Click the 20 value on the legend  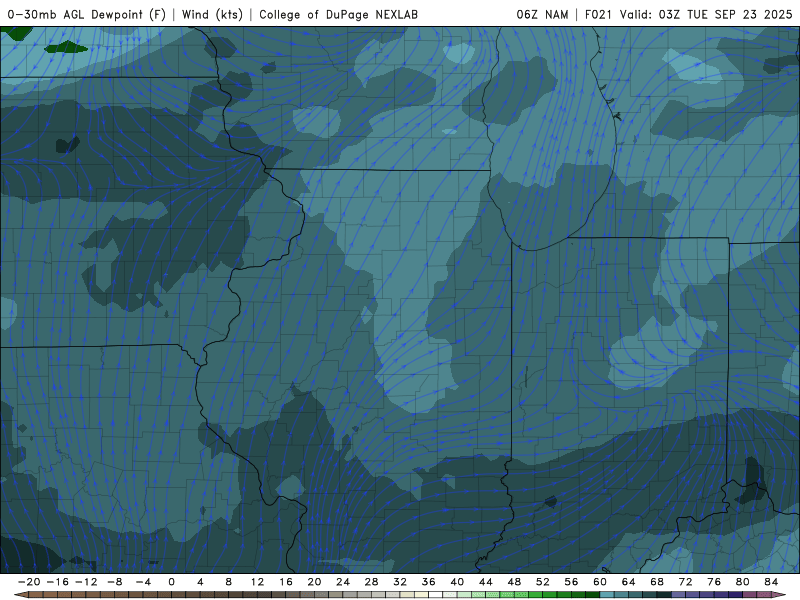click(x=314, y=582)
